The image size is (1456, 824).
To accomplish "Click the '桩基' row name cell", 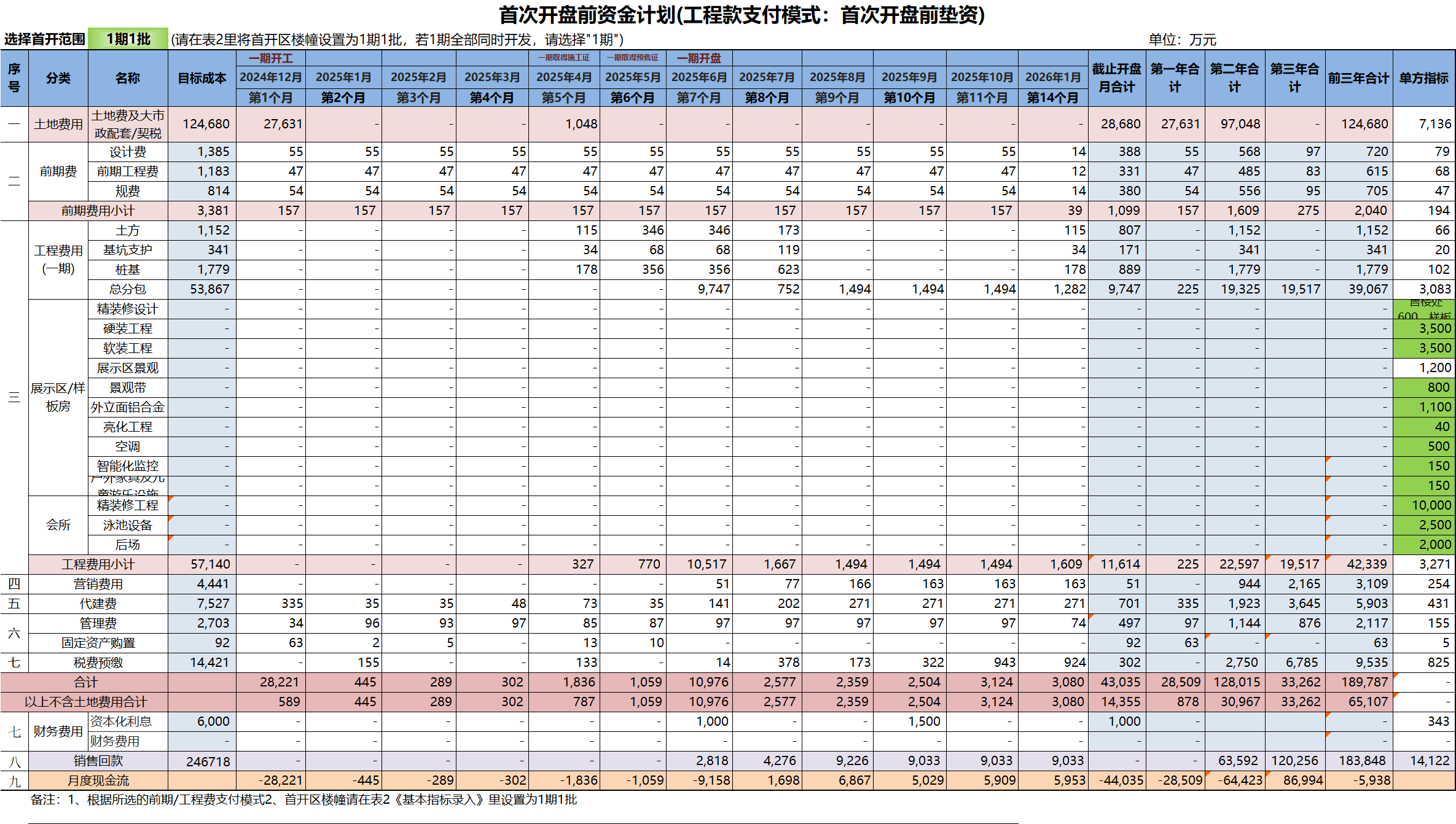I will coord(128,270).
